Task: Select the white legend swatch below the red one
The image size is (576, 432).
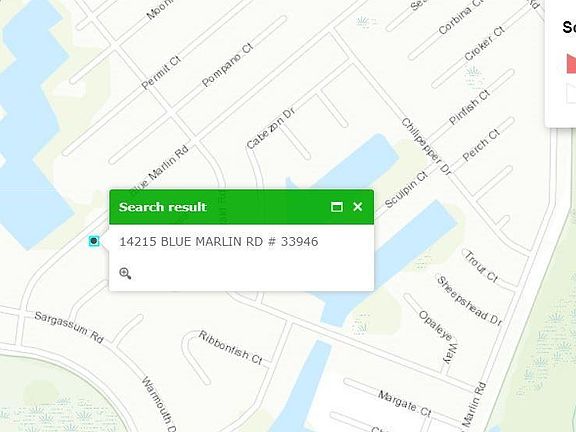Action: pyautogui.click(x=571, y=93)
